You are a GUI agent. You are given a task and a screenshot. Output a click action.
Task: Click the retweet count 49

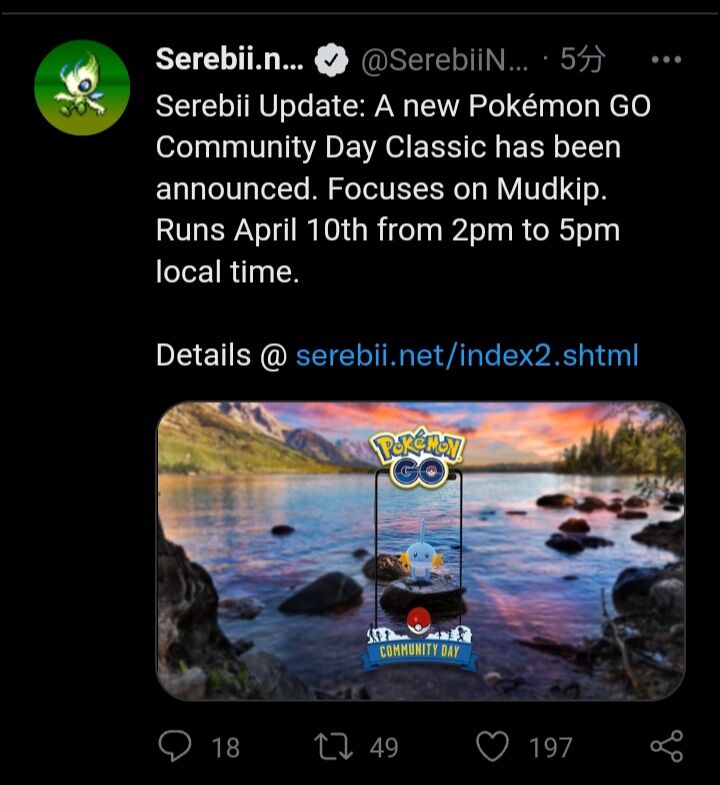pyautogui.click(x=384, y=748)
